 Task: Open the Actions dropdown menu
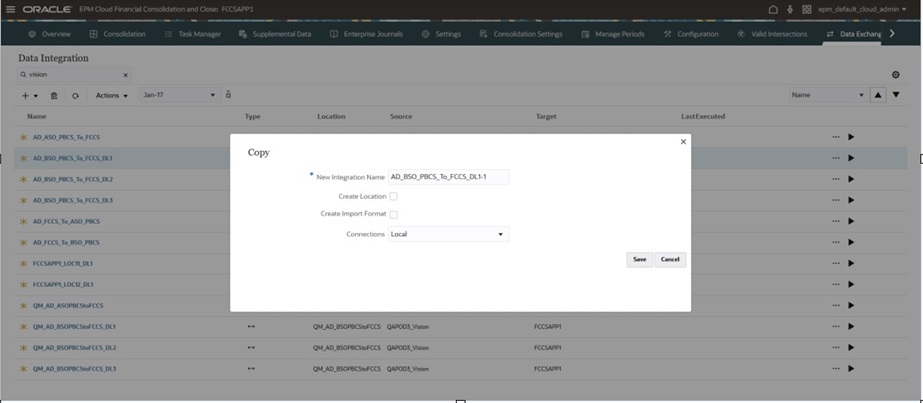click(112, 95)
